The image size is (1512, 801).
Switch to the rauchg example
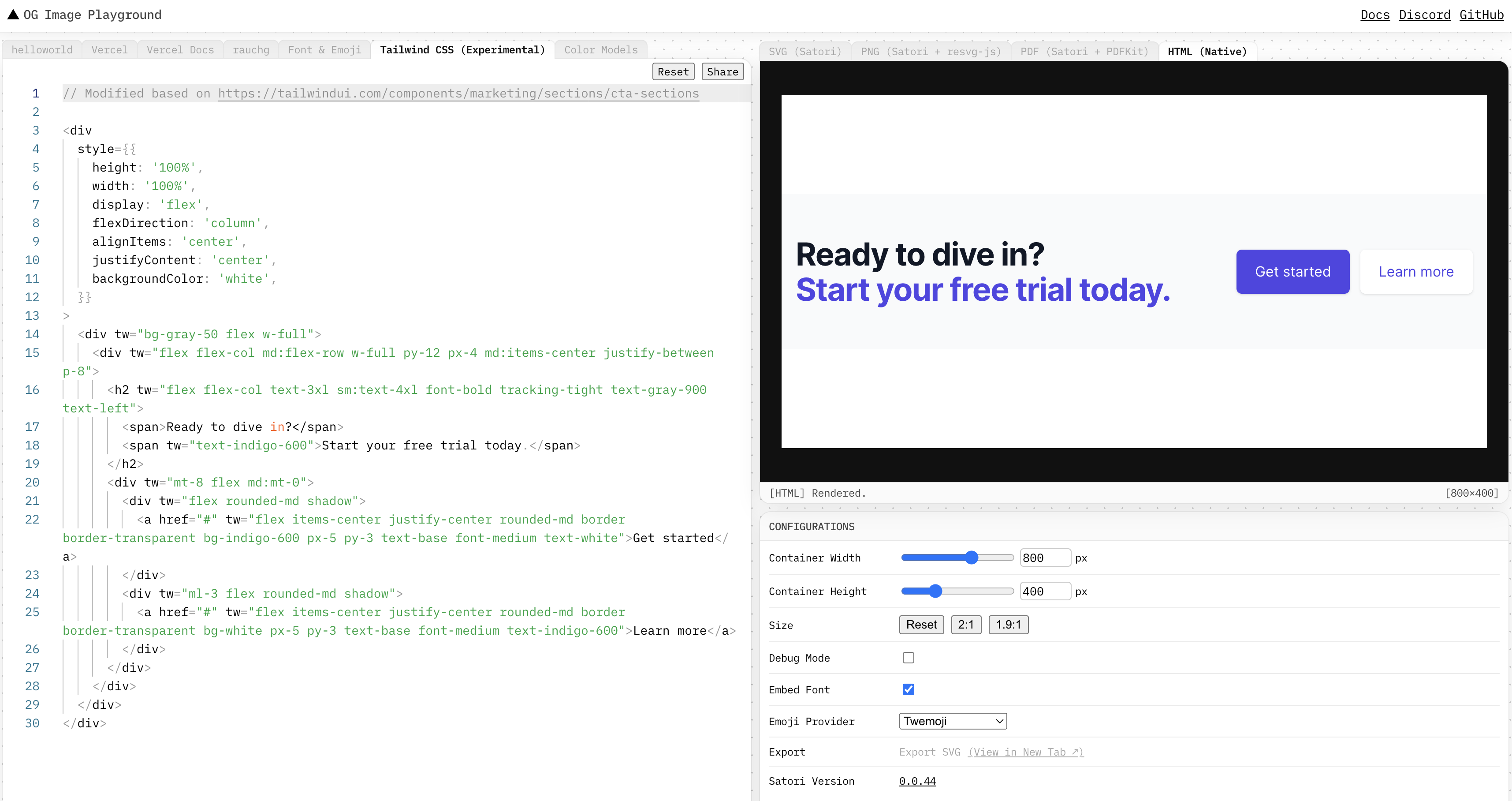coord(251,49)
